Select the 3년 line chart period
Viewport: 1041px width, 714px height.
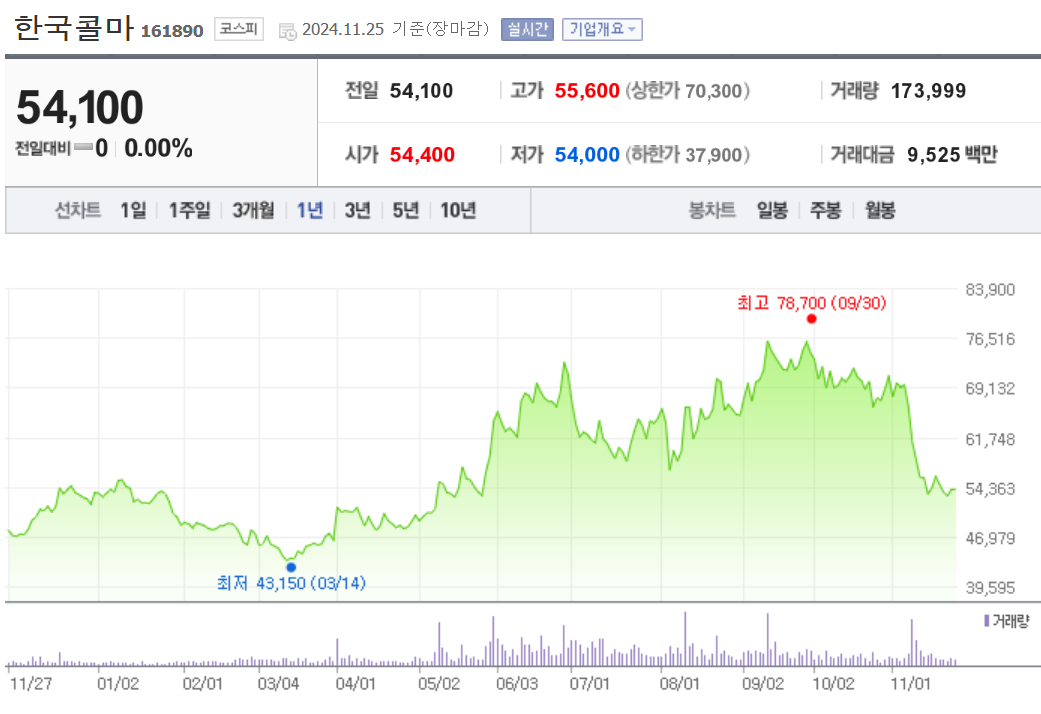click(x=357, y=211)
